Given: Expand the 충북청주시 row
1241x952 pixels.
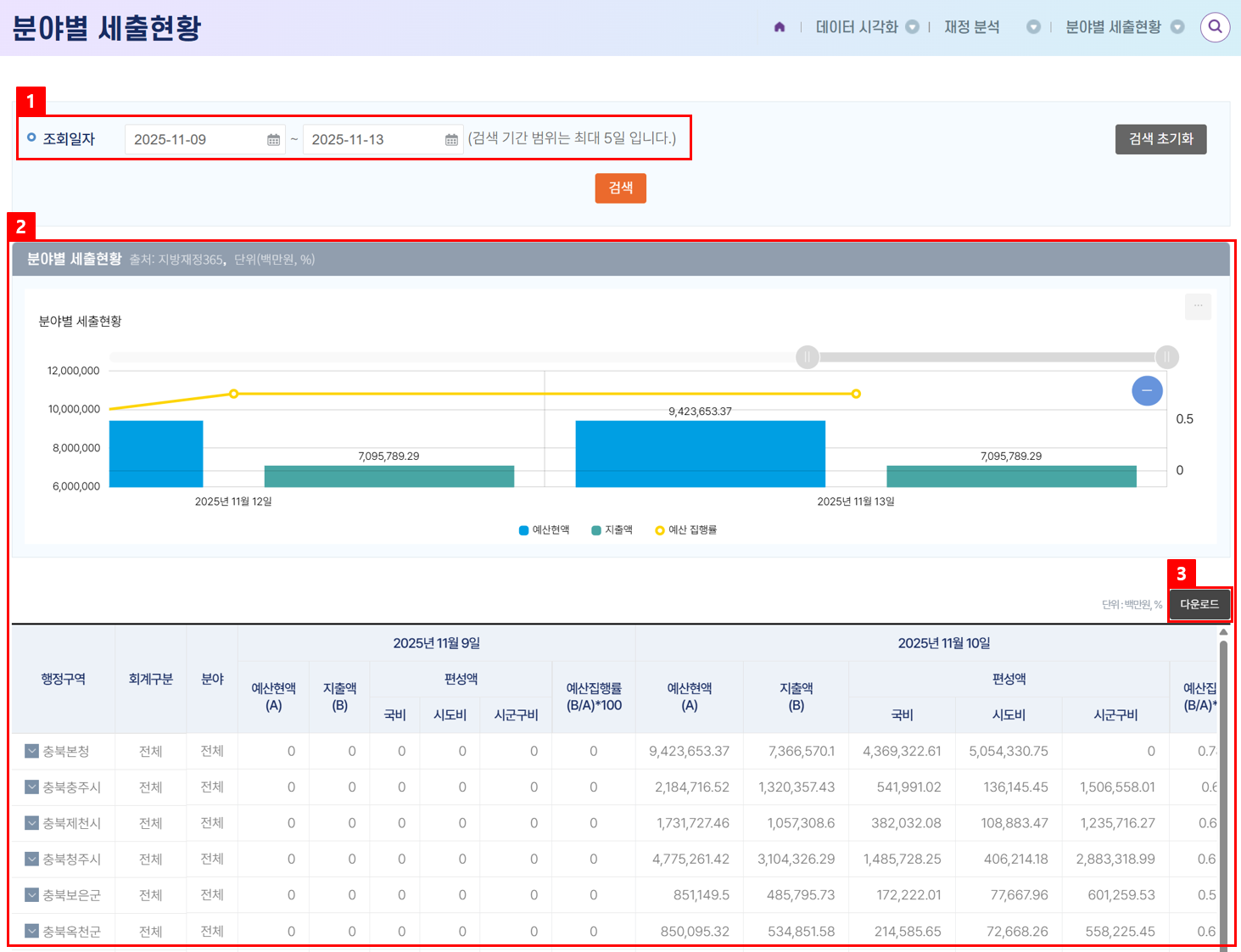Looking at the screenshot, I should point(31,860).
